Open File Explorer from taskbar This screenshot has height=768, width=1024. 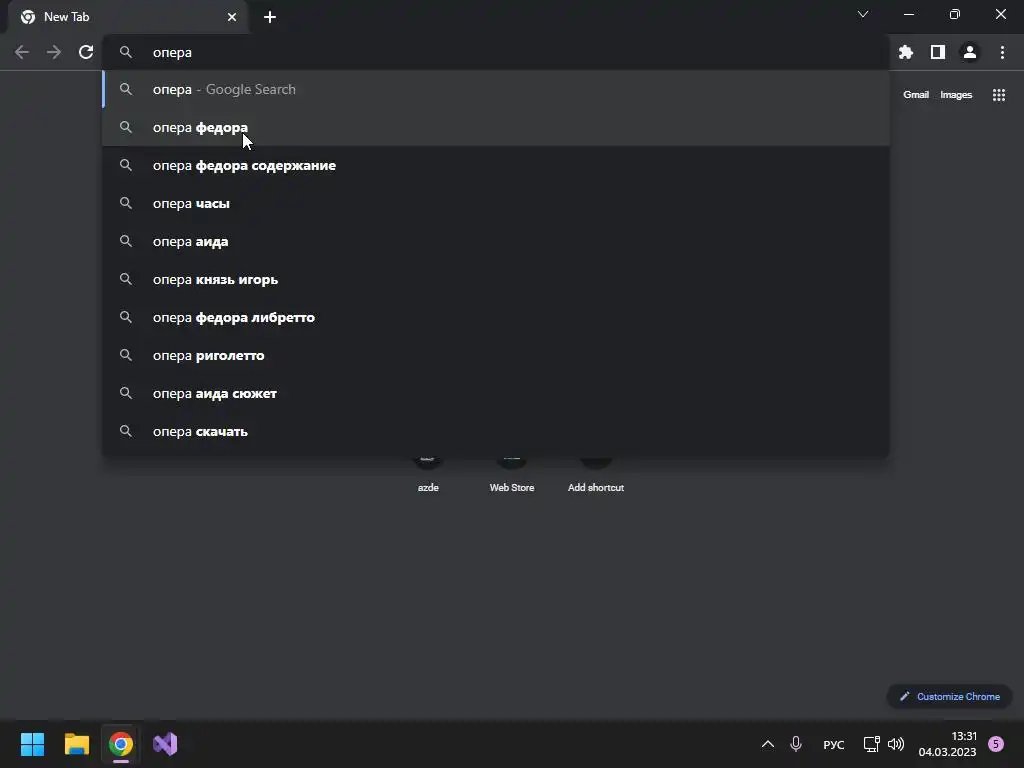click(77, 744)
